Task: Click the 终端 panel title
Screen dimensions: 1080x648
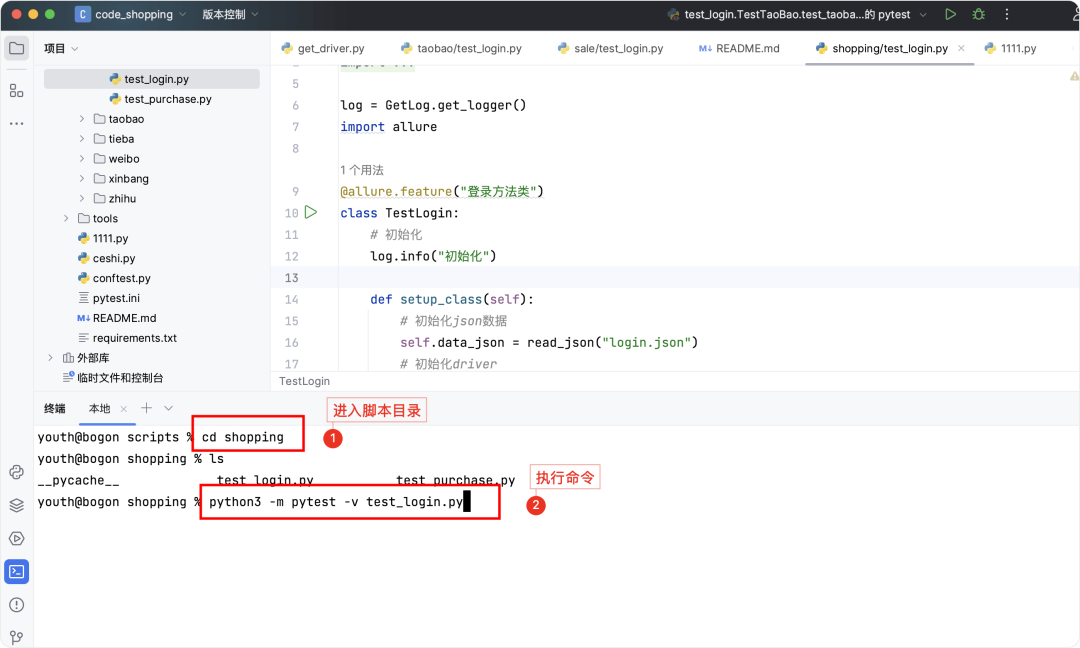Action: pyautogui.click(x=55, y=408)
